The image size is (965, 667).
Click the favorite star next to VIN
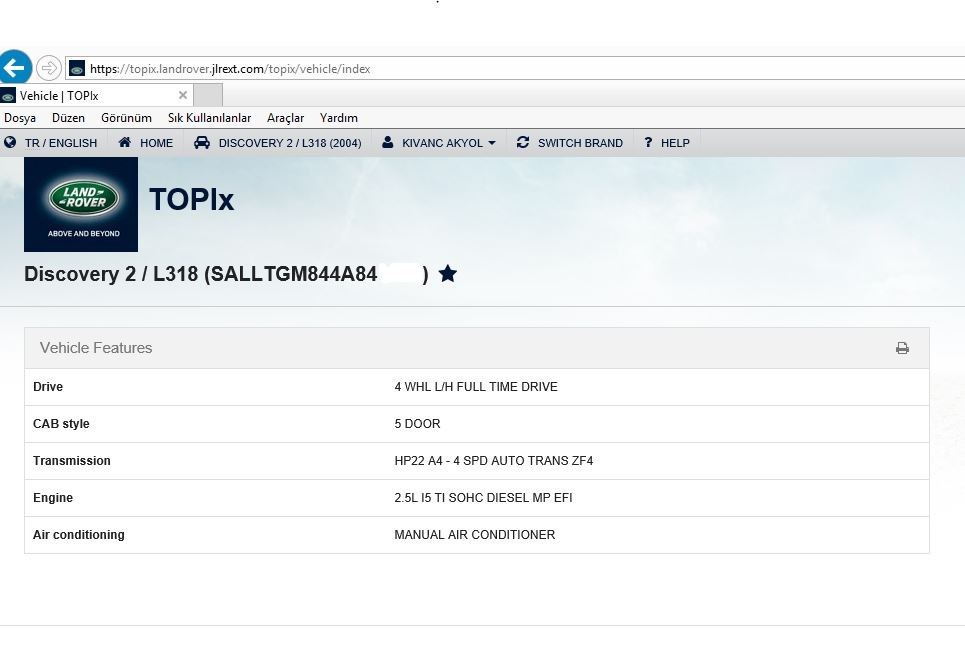click(x=448, y=273)
